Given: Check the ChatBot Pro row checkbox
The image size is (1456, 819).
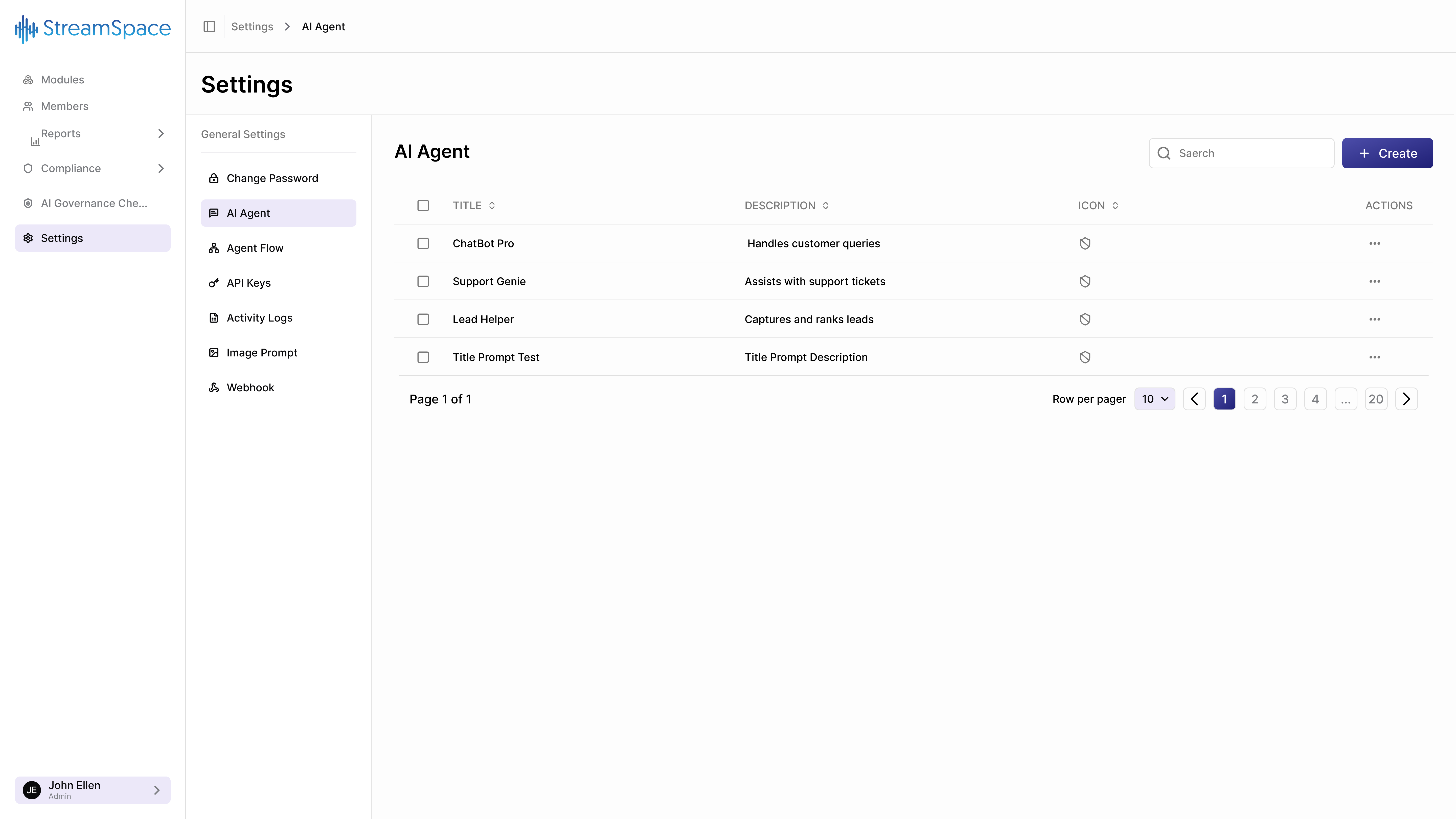Looking at the screenshot, I should (423, 244).
